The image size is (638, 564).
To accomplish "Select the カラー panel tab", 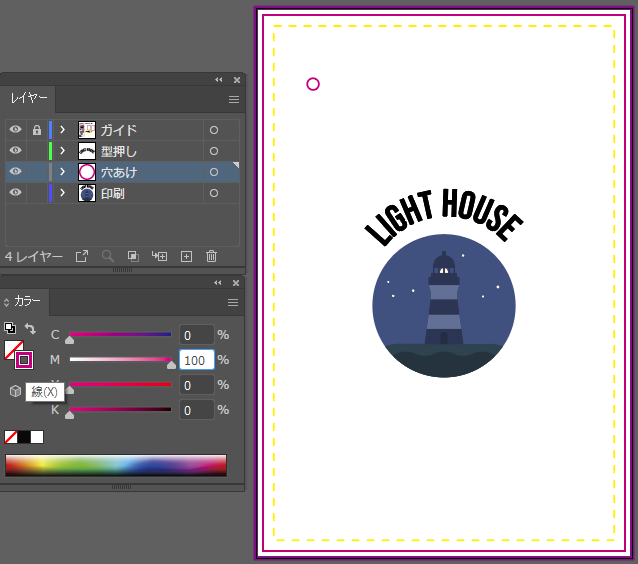I will (28, 301).
